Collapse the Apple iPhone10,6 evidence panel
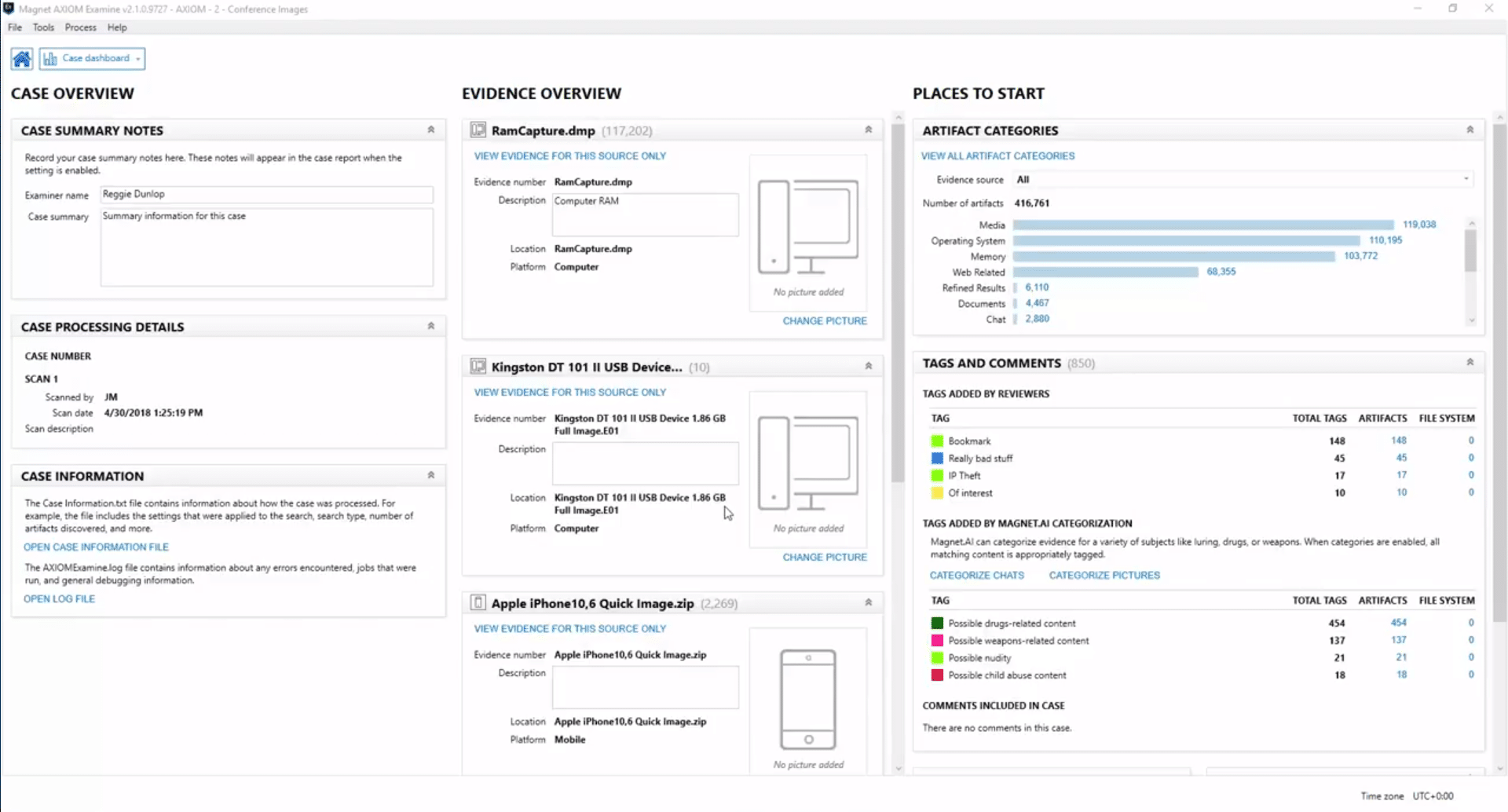The width and height of the screenshot is (1508, 812). point(869,602)
